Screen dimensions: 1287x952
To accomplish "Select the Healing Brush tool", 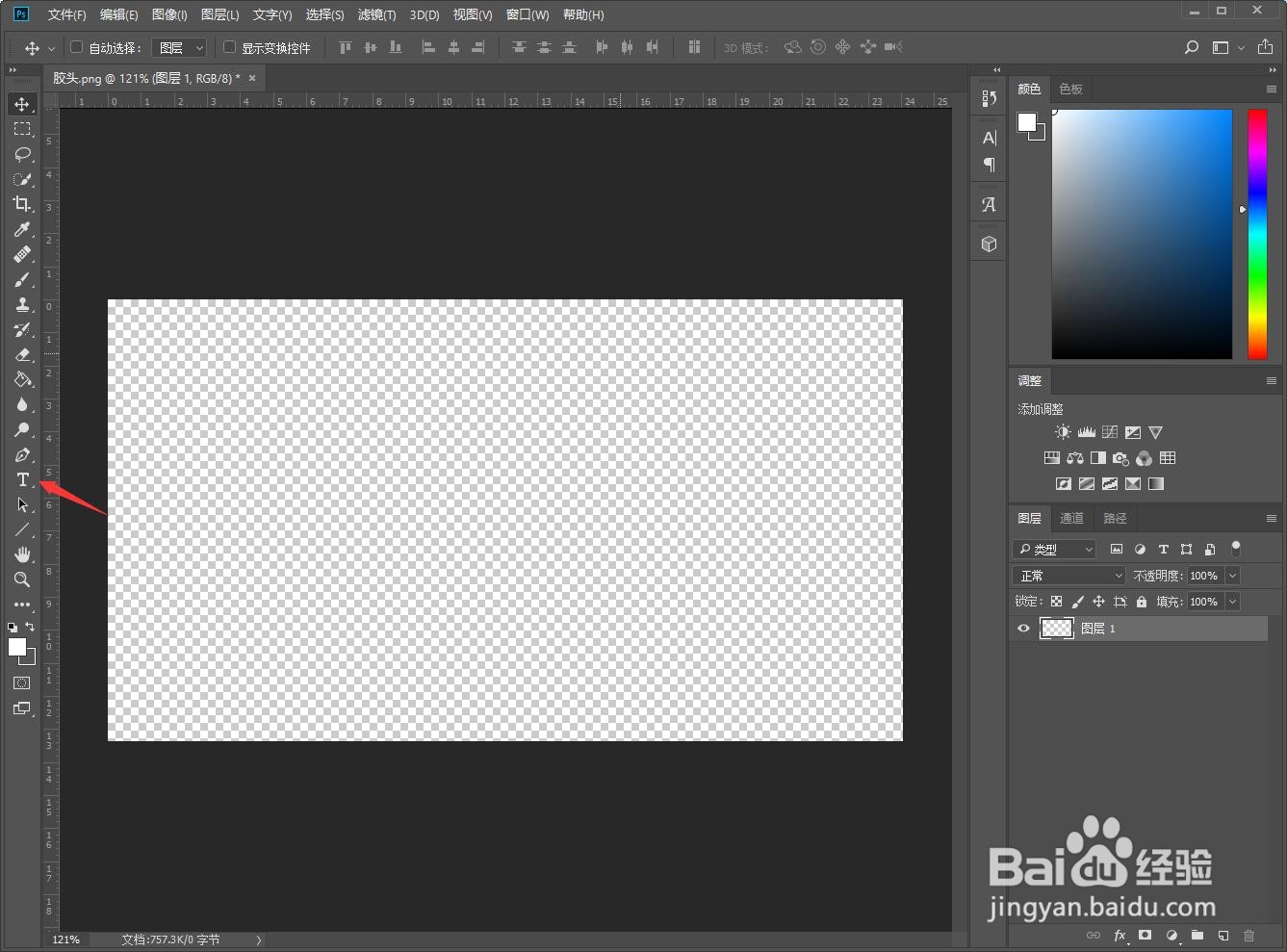I will (22, 254).
